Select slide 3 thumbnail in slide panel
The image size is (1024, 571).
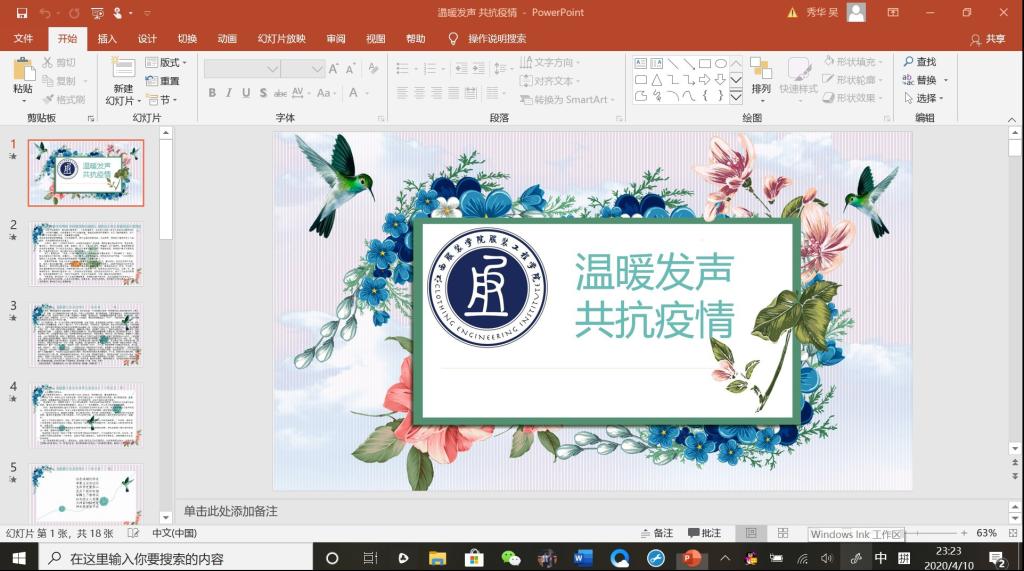[x=86, y=334]
